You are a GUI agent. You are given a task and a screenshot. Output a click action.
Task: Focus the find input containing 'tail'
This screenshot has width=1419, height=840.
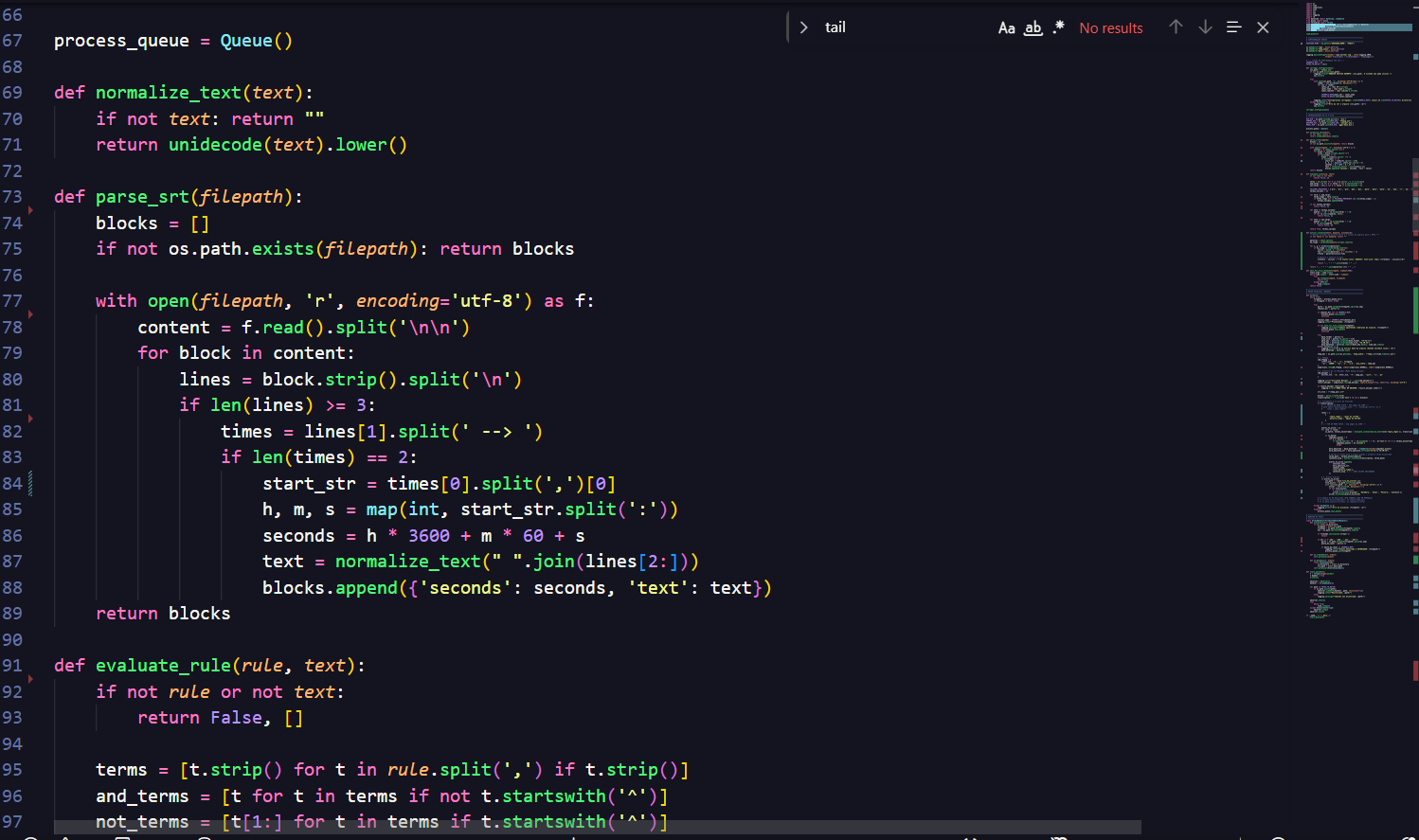point(905,27)
